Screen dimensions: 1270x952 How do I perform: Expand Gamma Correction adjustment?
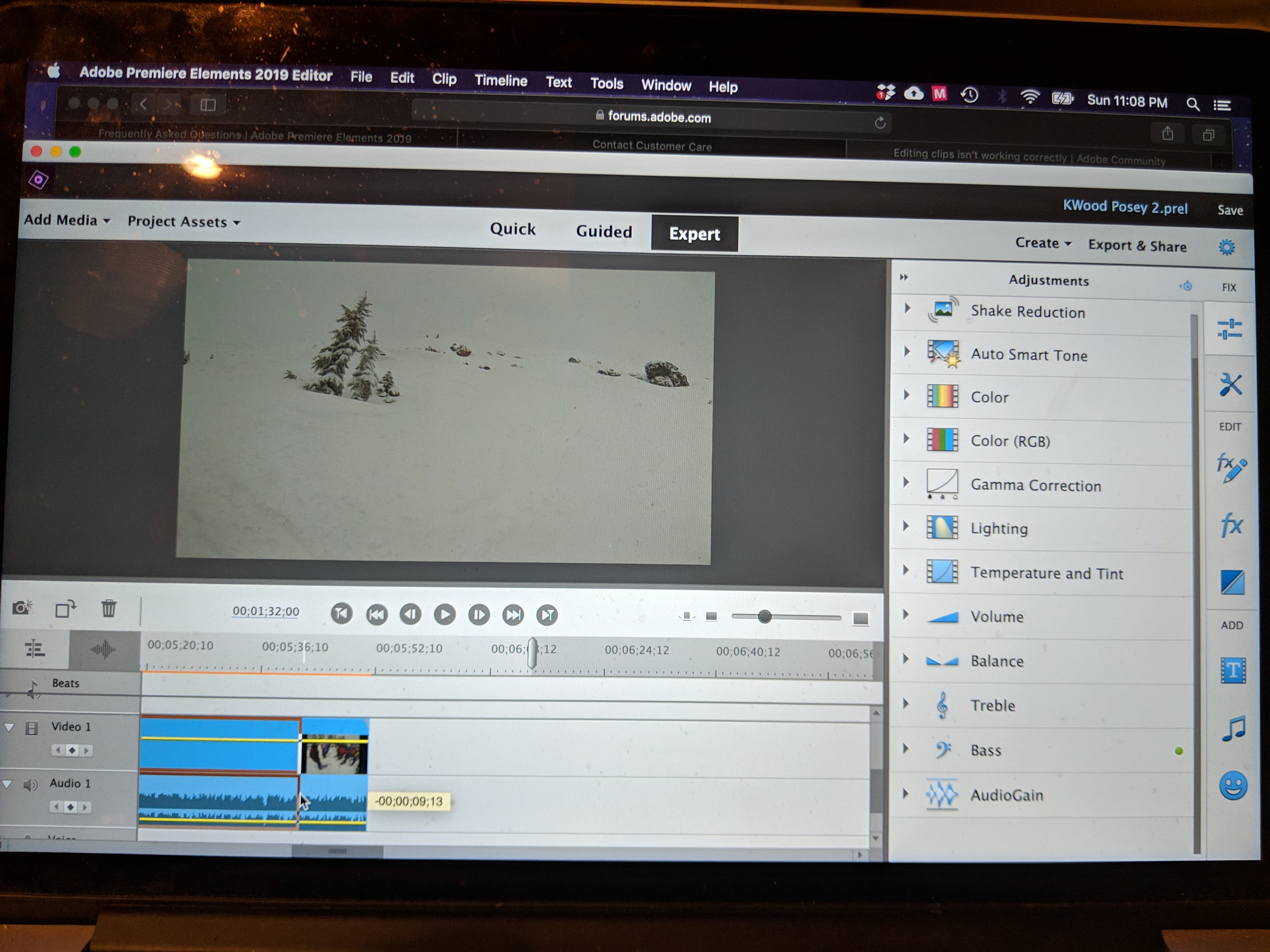906,482
